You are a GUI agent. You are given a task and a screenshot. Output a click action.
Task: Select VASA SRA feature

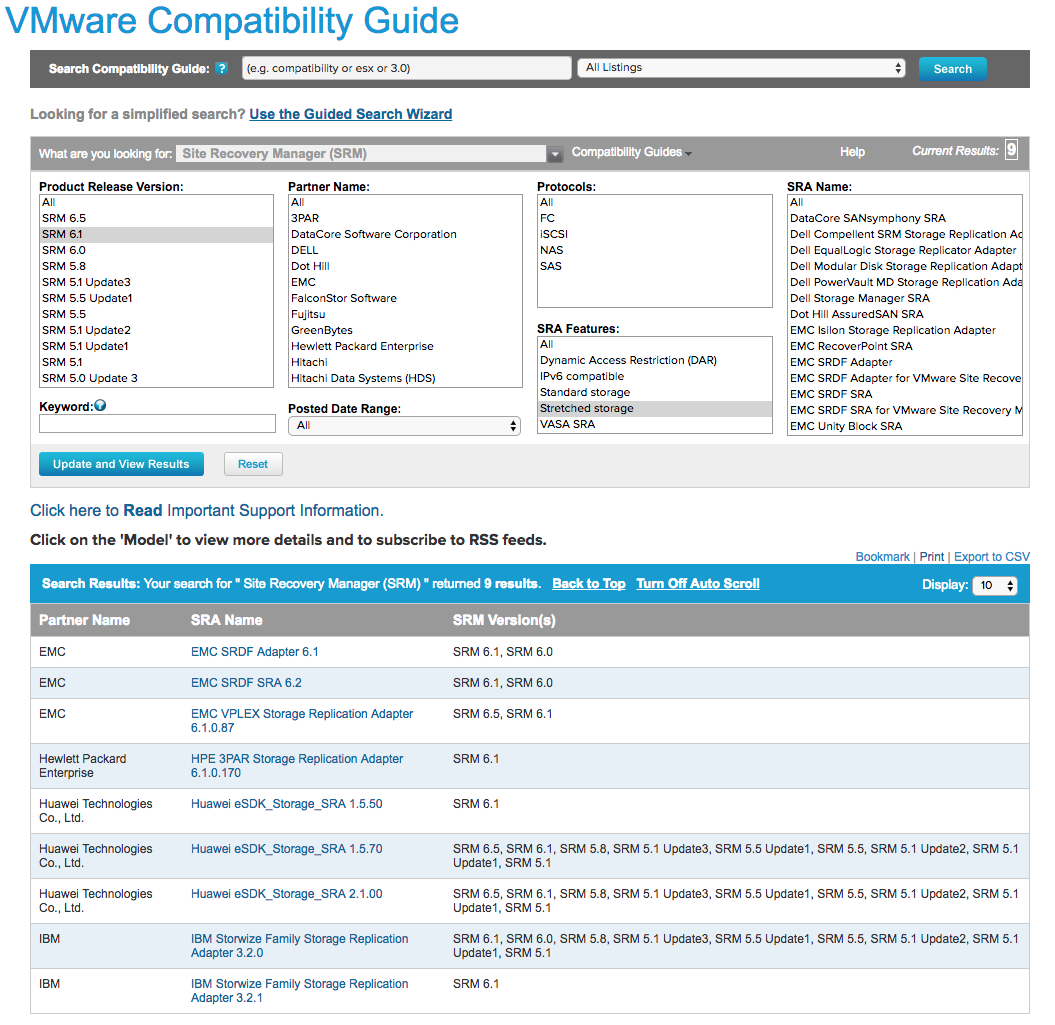(655, 425)
